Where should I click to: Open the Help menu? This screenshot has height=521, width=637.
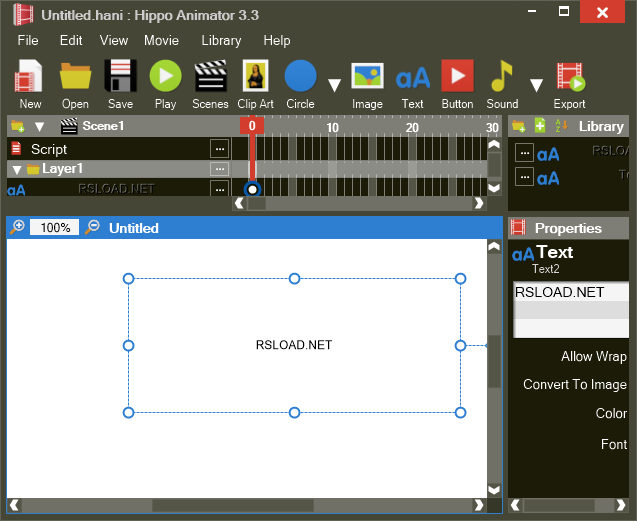277,40
